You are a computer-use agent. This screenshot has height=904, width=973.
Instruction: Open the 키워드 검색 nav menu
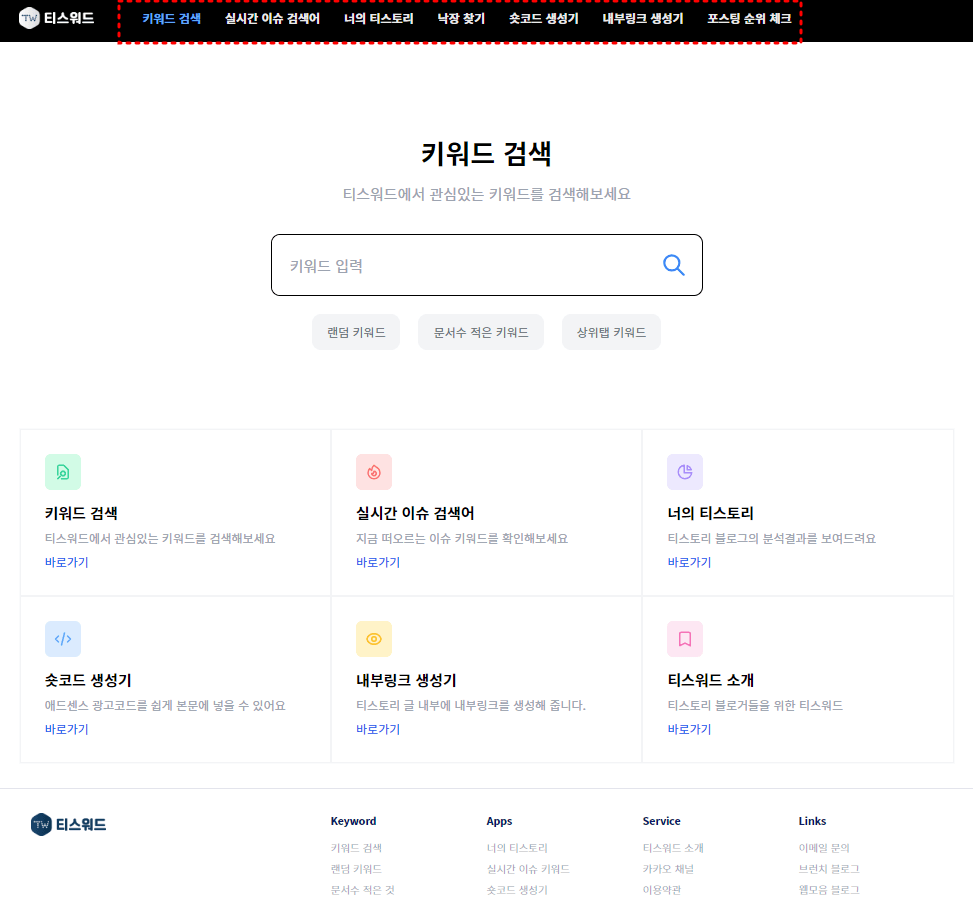[171, 19]
